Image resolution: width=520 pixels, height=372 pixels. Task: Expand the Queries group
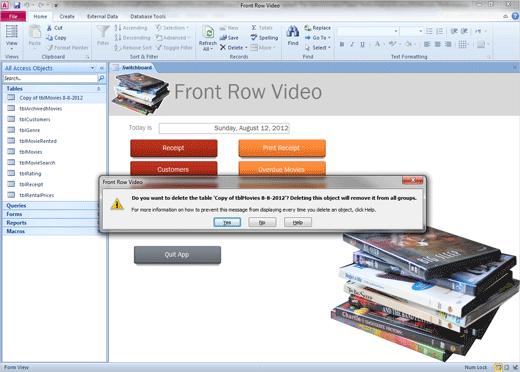(x=52, y=205)
